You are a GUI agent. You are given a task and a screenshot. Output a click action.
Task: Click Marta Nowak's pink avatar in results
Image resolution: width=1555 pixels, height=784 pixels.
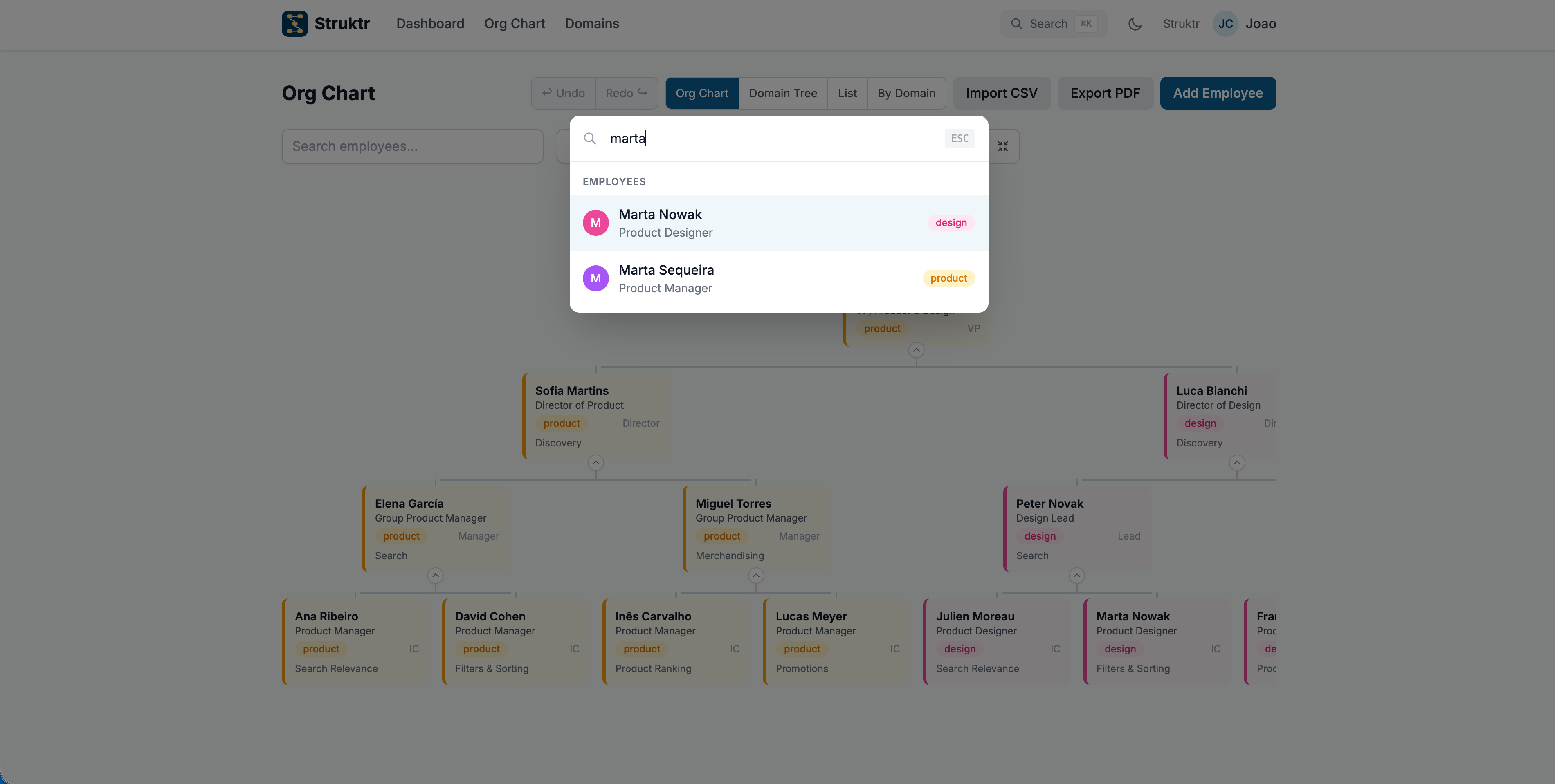pyautogui.click(x=596, y=222)
